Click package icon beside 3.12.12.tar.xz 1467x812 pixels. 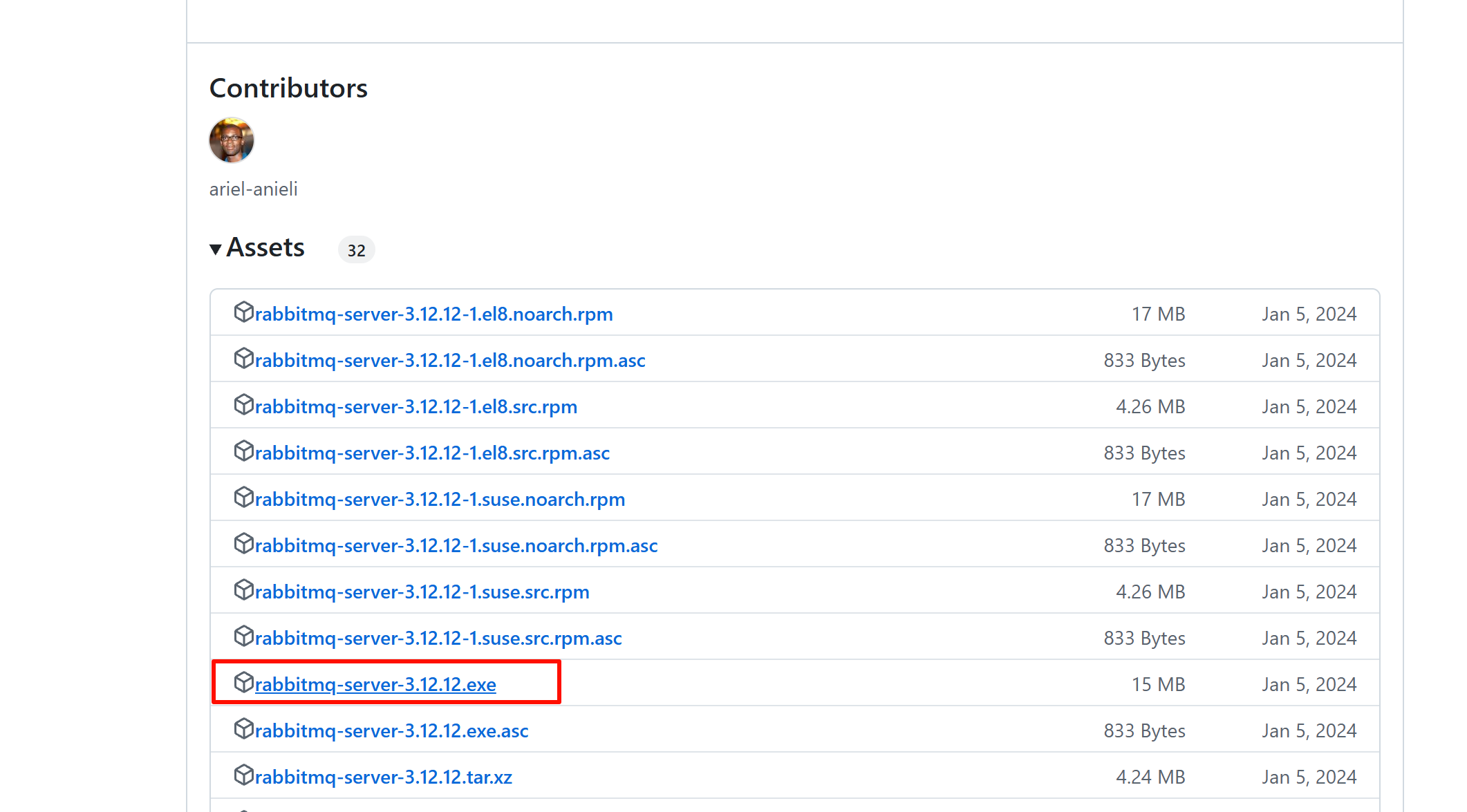(x=243, y=775)
